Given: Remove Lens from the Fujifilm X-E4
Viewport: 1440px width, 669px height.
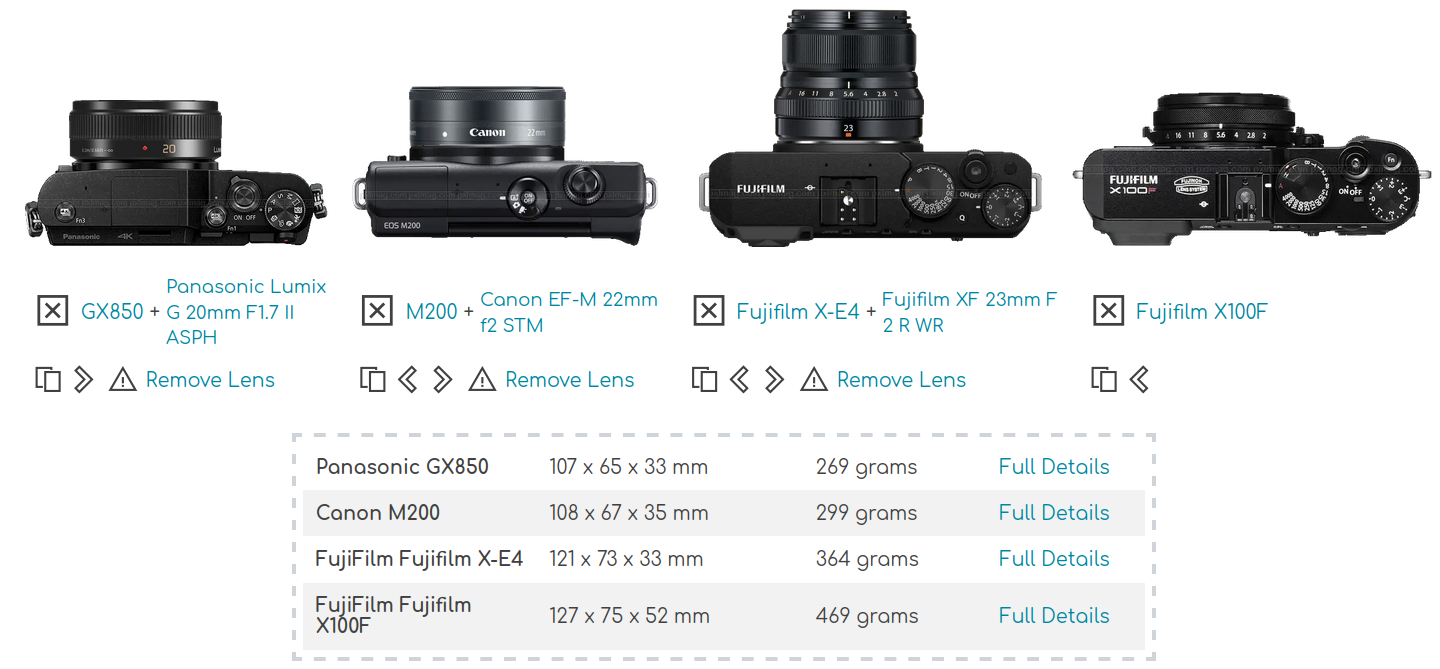Looking at the screenshot, I should (x=902, y=380).
